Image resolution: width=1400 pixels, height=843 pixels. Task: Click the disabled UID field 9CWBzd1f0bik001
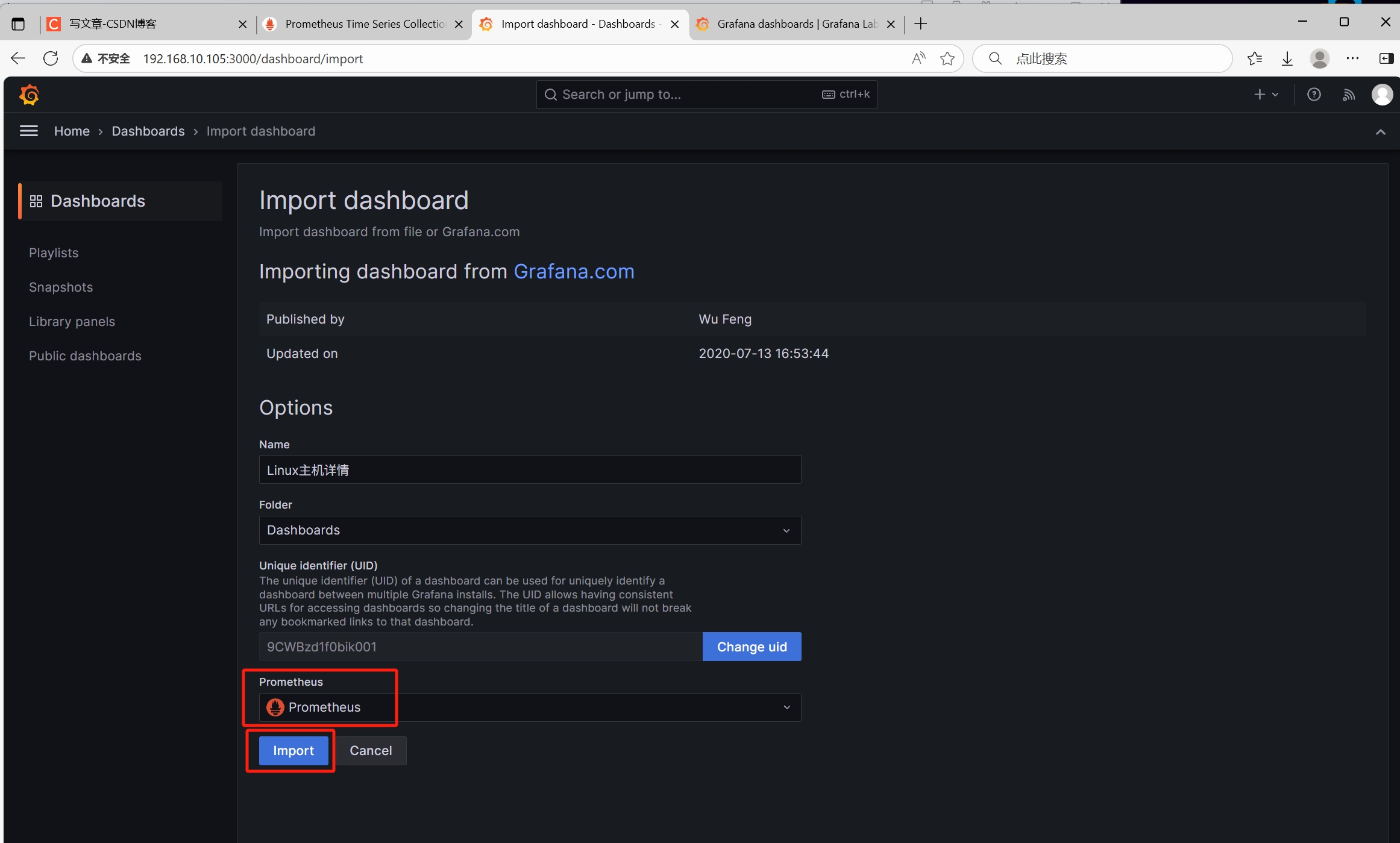[x=480, y=647]
